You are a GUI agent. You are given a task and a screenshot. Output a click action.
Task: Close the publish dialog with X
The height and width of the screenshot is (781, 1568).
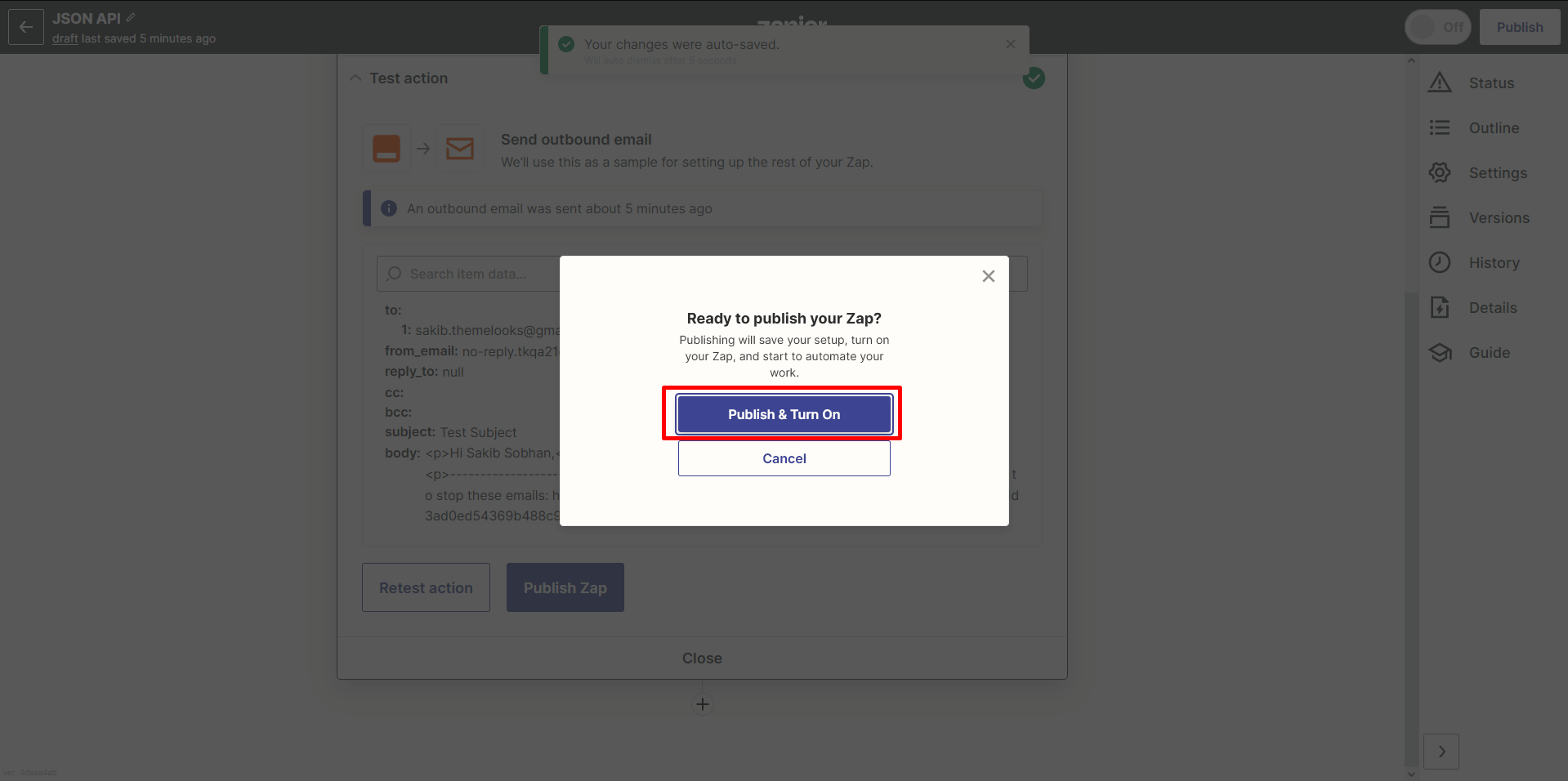988,276
